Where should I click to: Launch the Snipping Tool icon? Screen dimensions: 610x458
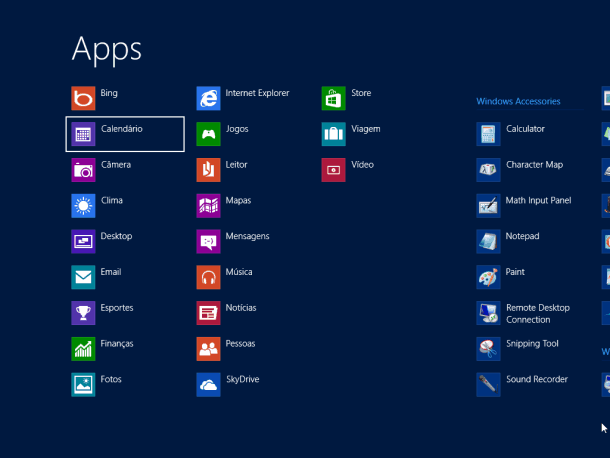488,349
